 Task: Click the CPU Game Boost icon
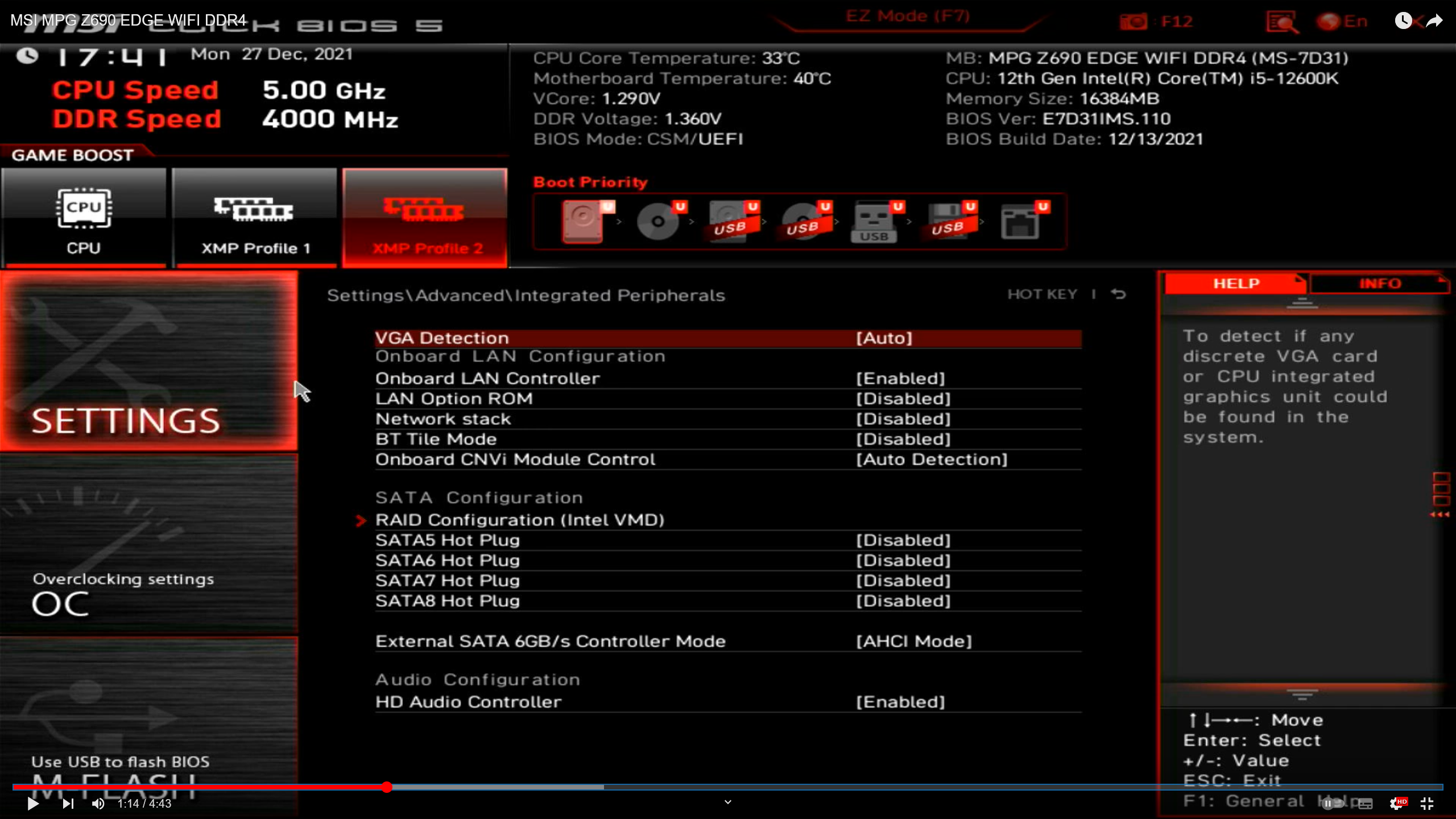tap(84, 209)
